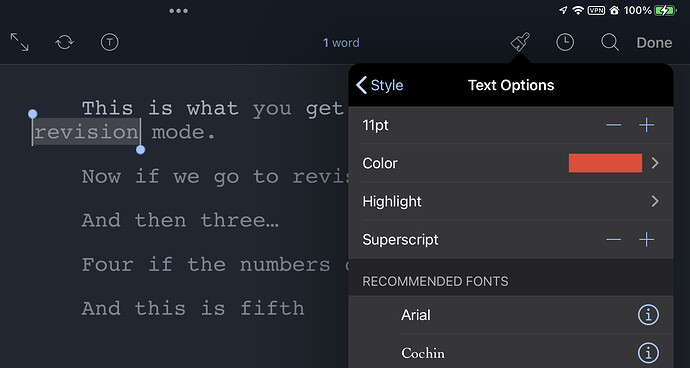Open the circled T typewriter icon
This screenshot has width=690, height=368.
110,42
